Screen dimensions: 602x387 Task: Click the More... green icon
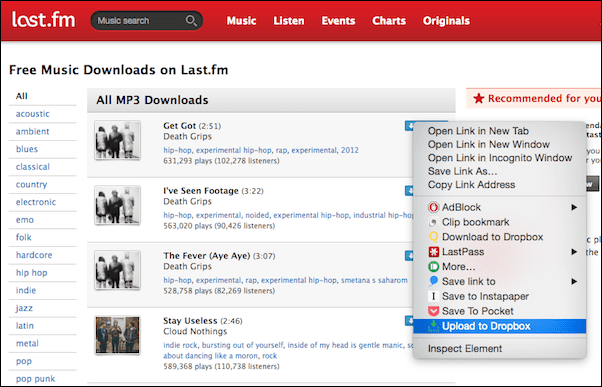433,266
